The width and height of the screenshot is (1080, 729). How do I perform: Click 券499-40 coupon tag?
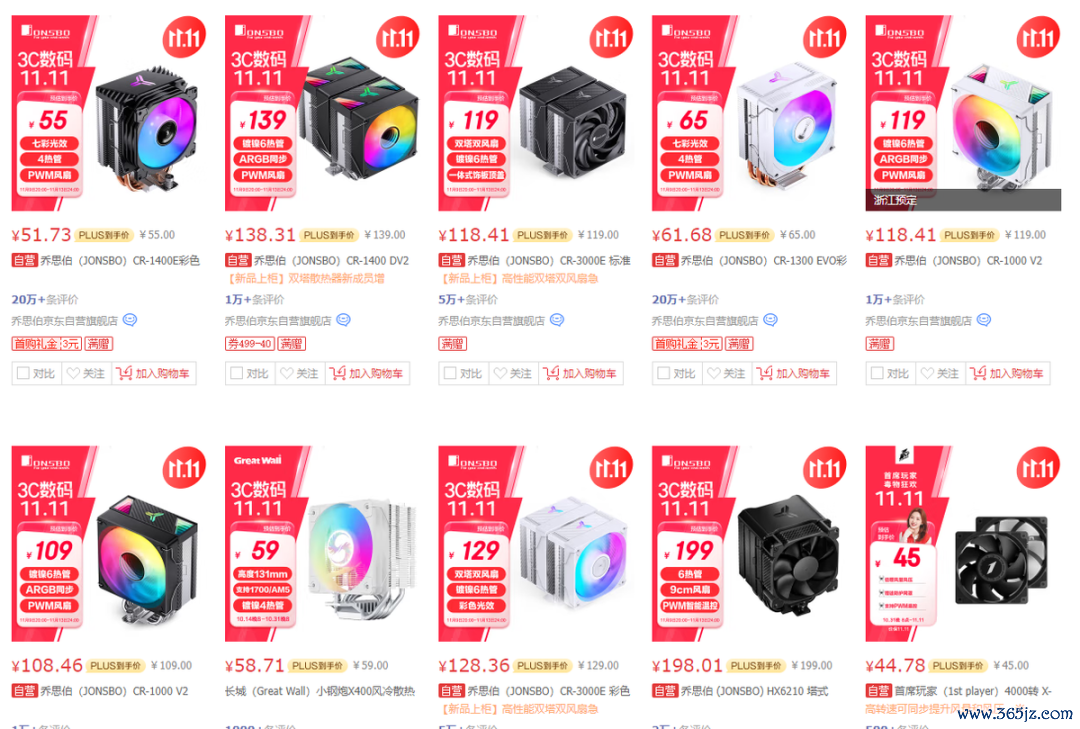tap(250, 343)
